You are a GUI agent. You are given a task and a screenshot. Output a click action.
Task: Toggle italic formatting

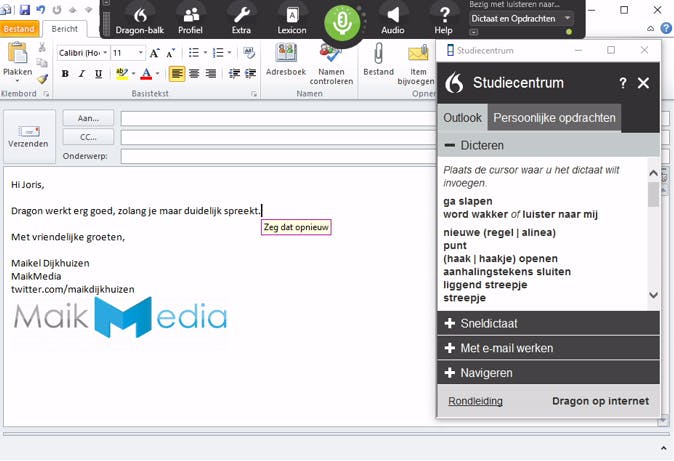coord(82,74)
